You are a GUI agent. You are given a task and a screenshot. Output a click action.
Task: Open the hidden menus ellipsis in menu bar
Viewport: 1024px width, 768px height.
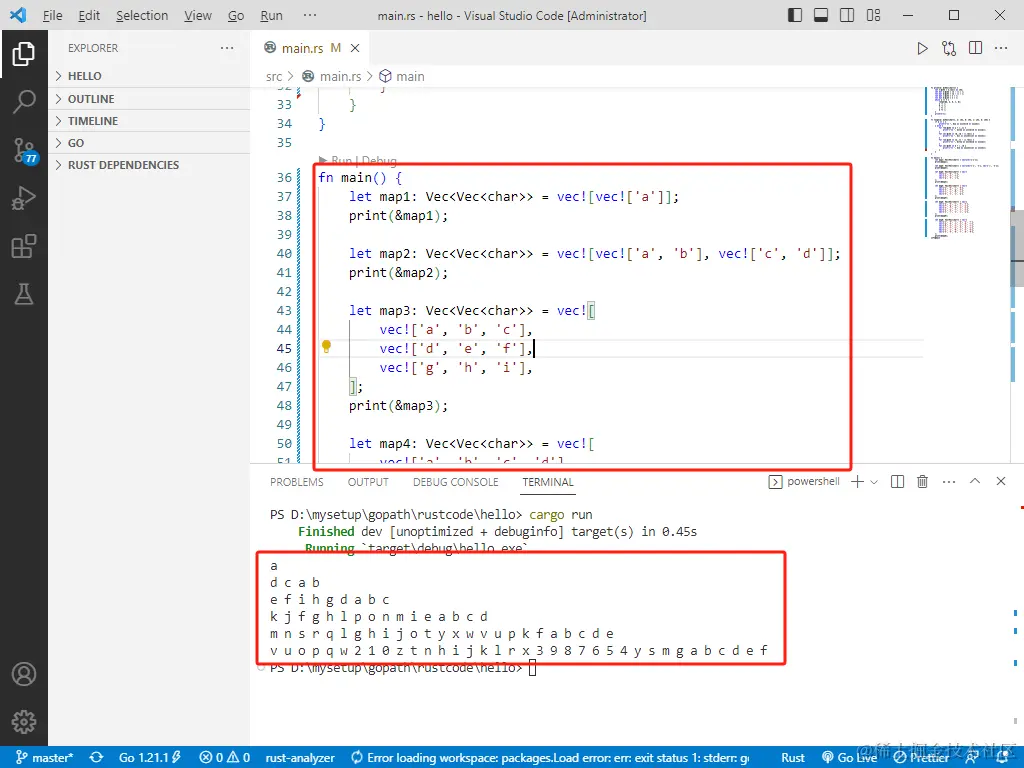tap(310, 15)
